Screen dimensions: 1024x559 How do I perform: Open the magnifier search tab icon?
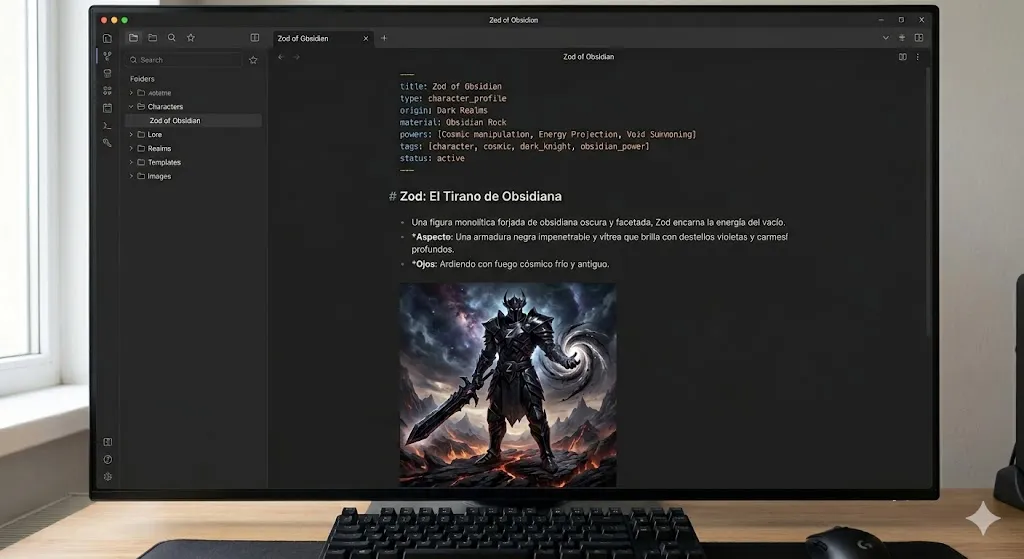172,38
